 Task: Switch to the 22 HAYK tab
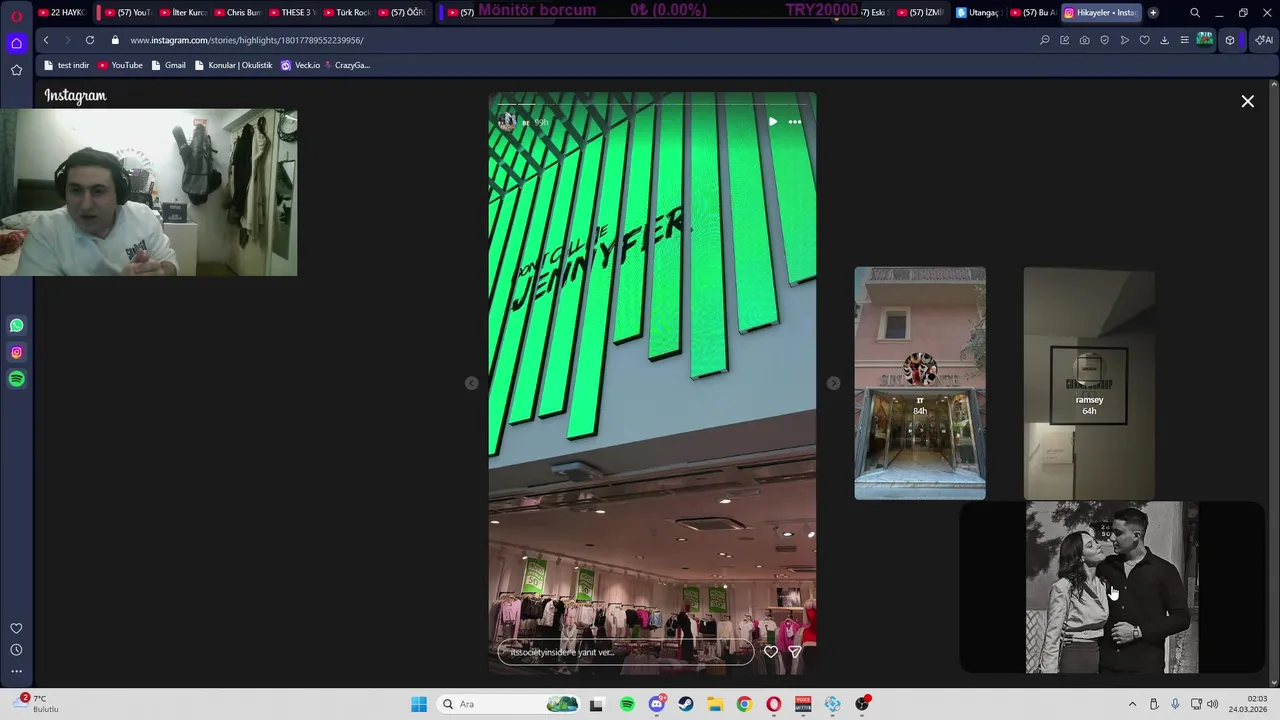click(62, 13)
